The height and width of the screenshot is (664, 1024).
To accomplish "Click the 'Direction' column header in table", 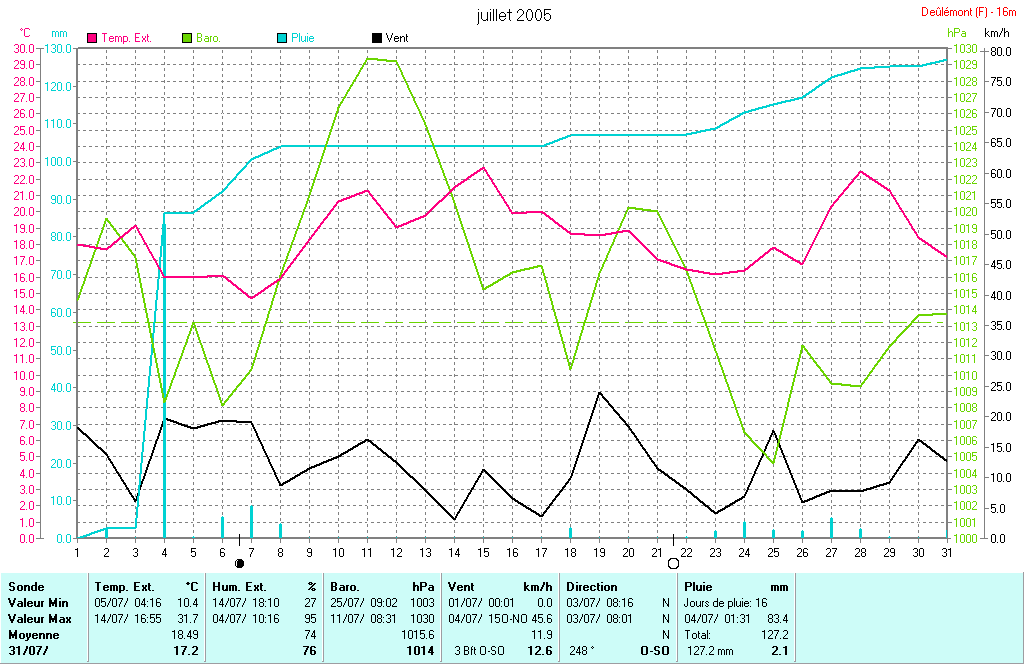I will [x=591, y=587].
